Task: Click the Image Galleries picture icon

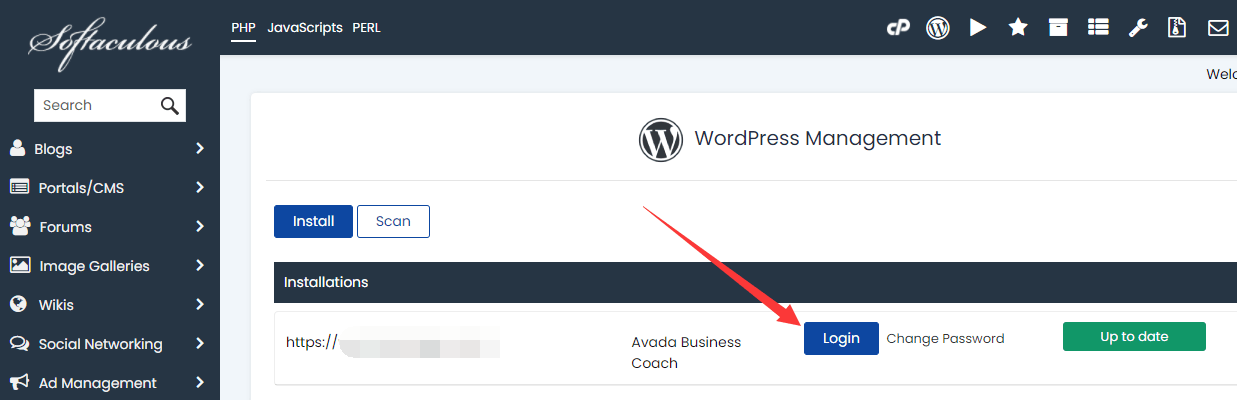Action: [20, 265]
